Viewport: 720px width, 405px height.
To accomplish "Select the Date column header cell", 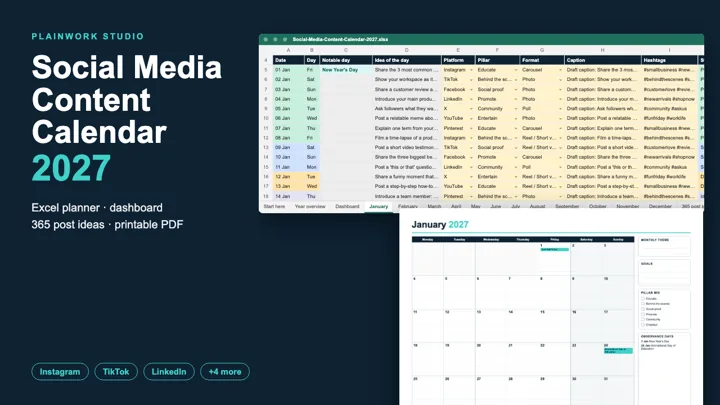I will click(x=288, y=60).
